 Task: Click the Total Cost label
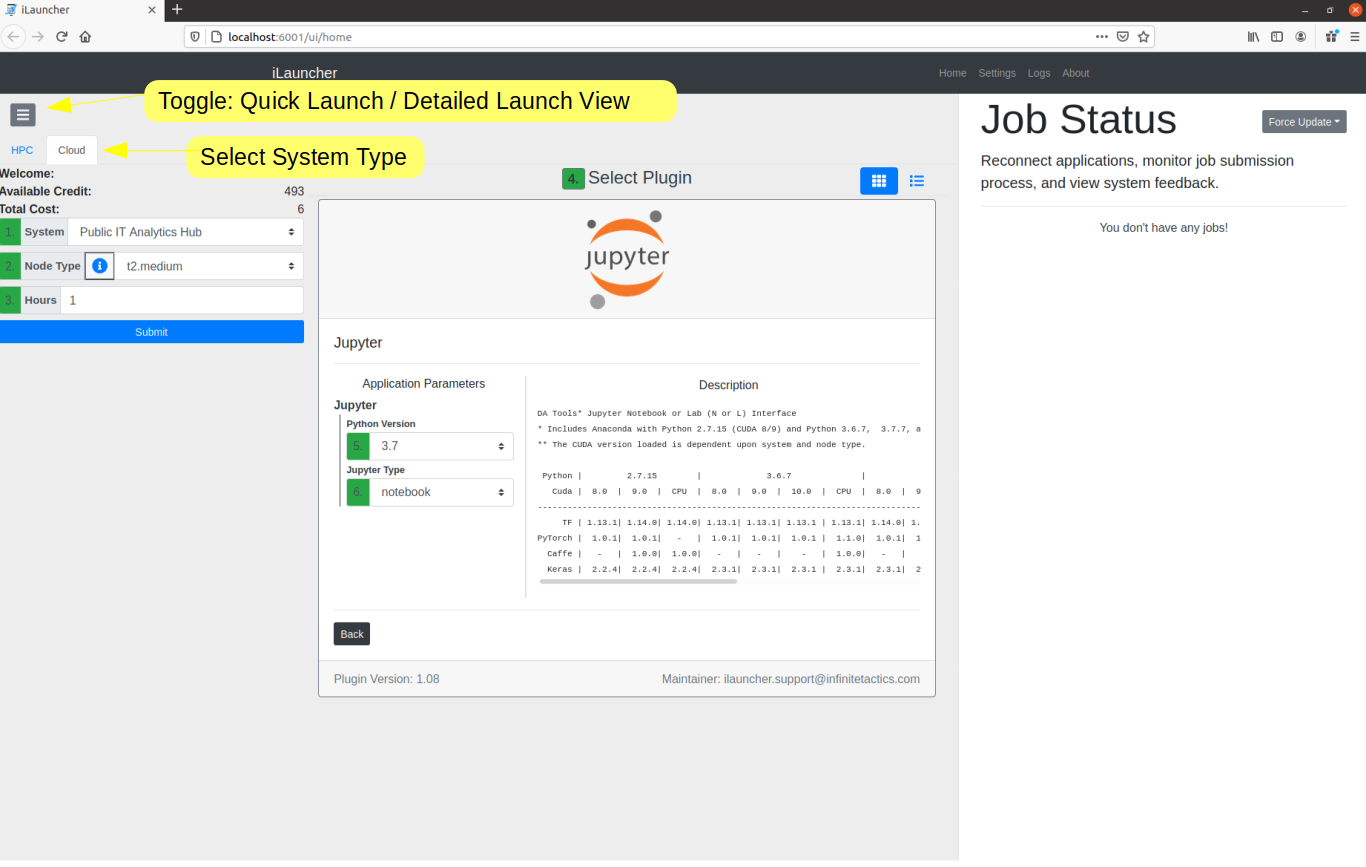coord(30,209)
